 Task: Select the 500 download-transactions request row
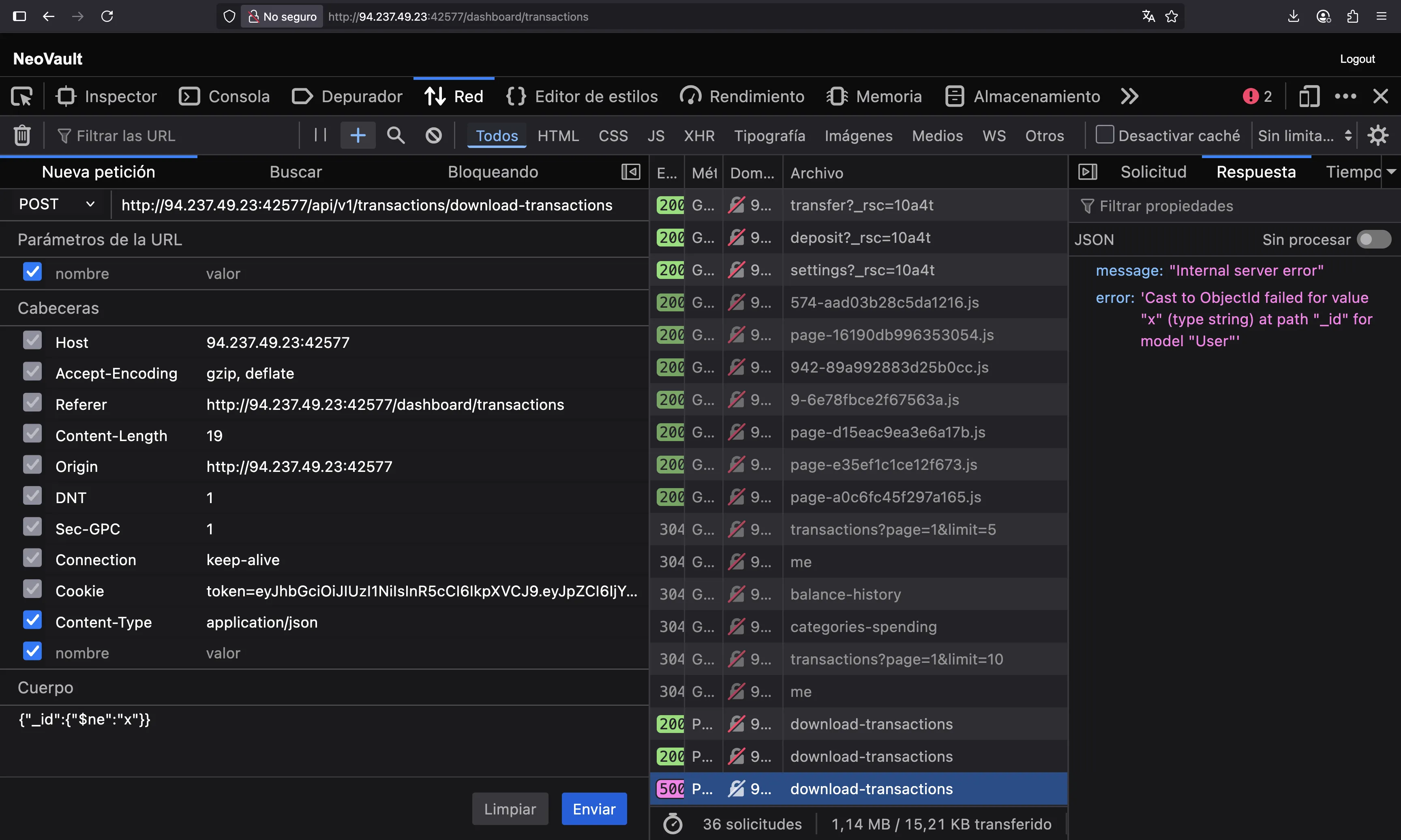[x=858, y=789]
